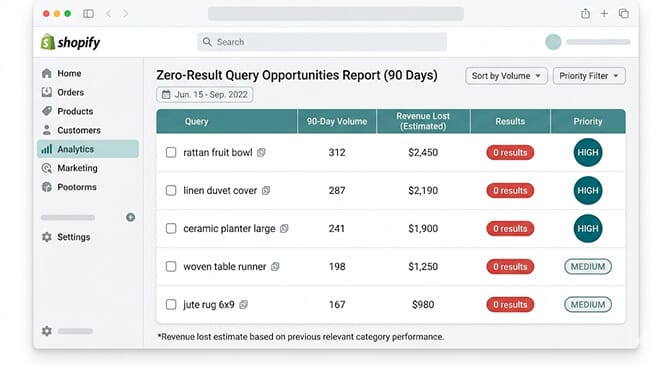Open a new browser tab with plus
This screenshot has height=367, width=672.
tap(604, 14)
